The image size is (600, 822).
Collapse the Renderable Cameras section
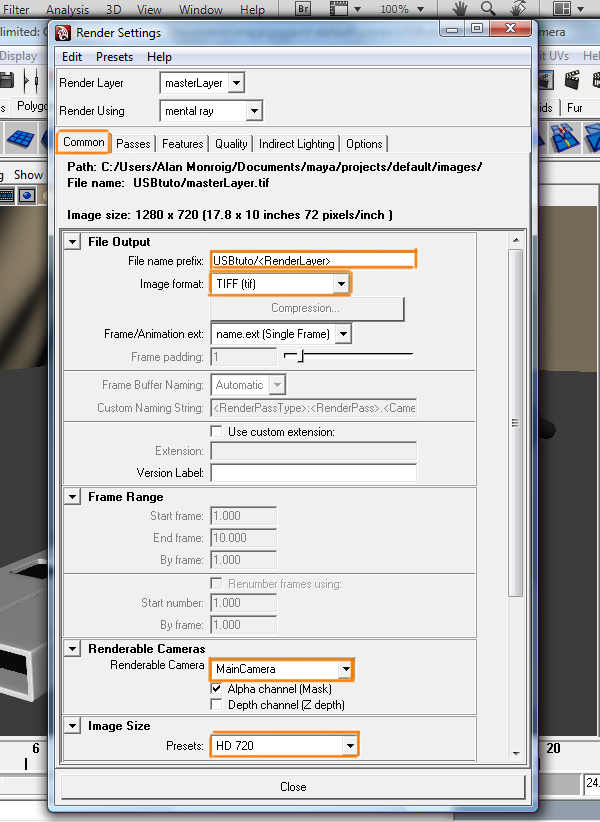(x=72, y=649)
